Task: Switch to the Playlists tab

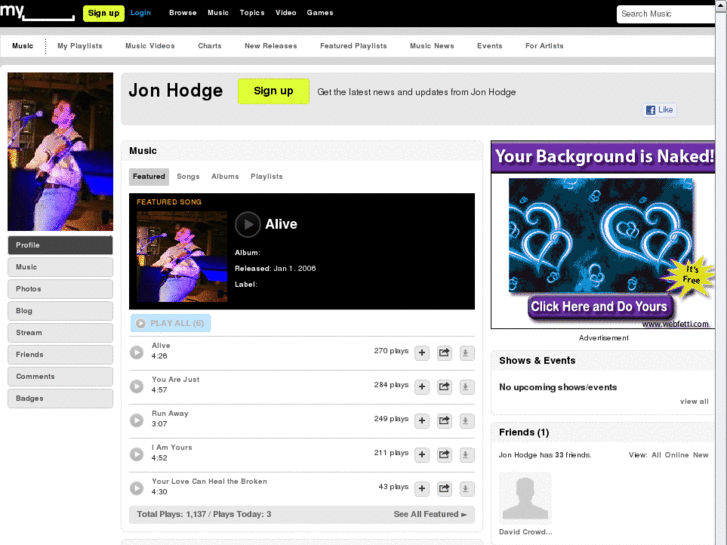Action: (x=267, y=177)
